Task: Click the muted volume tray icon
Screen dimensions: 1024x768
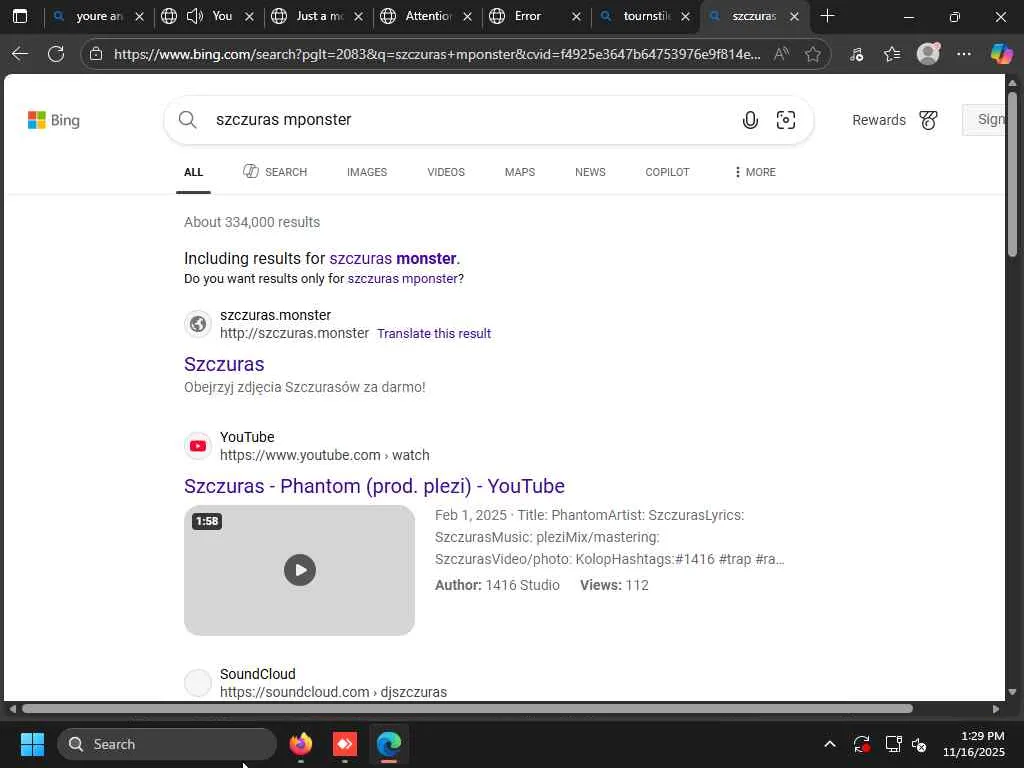Action: (919, 744)
